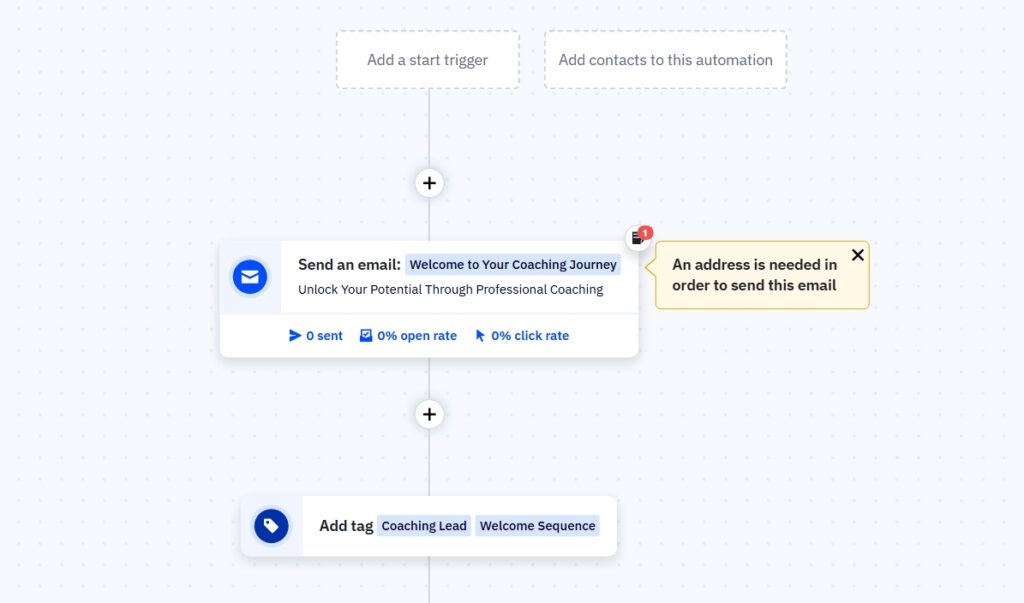Screen dimensions: 1024x603
Task: Open the plus button below the email step
Action: coord(428,414)
